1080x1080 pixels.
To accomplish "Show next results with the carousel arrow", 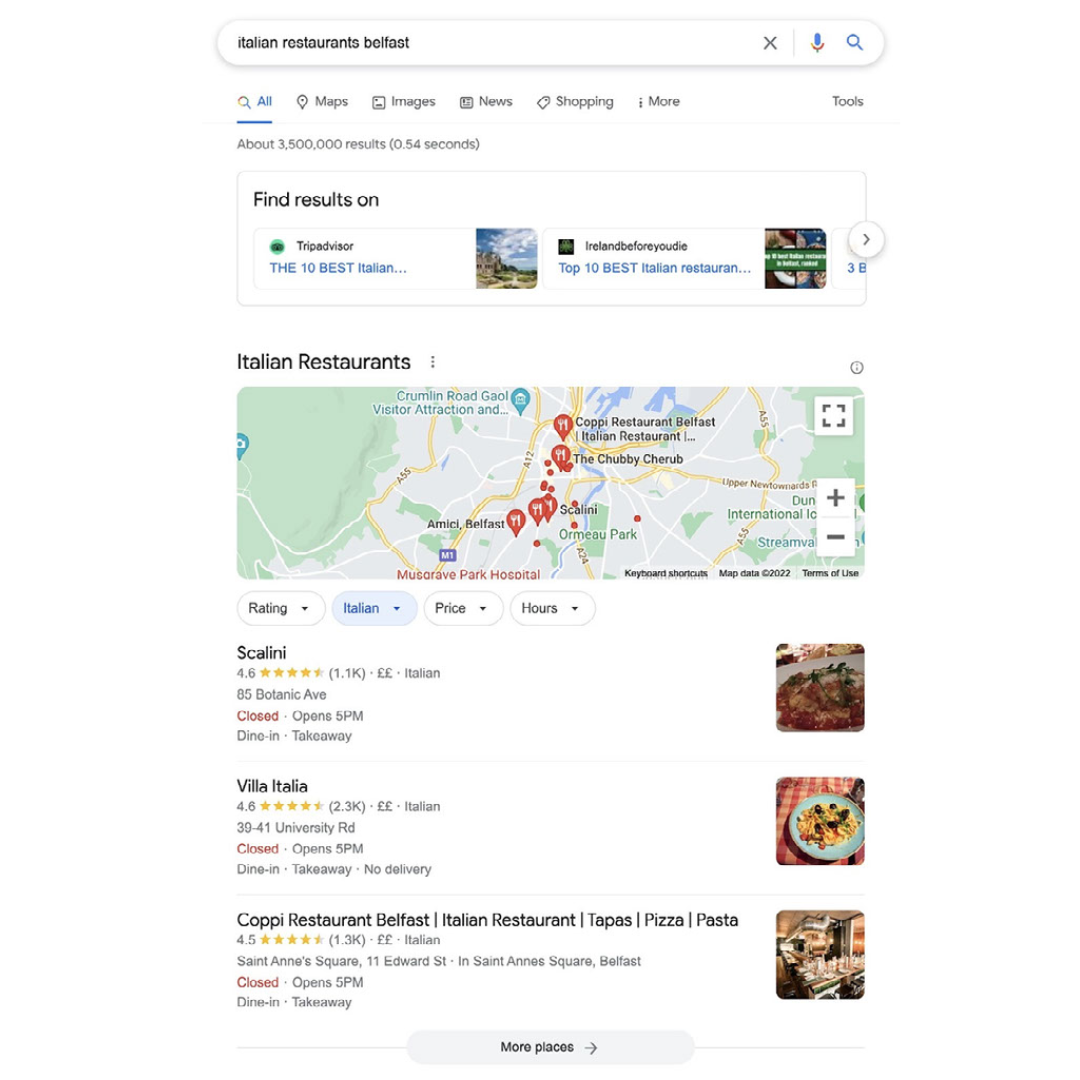I will click(866, 240).
